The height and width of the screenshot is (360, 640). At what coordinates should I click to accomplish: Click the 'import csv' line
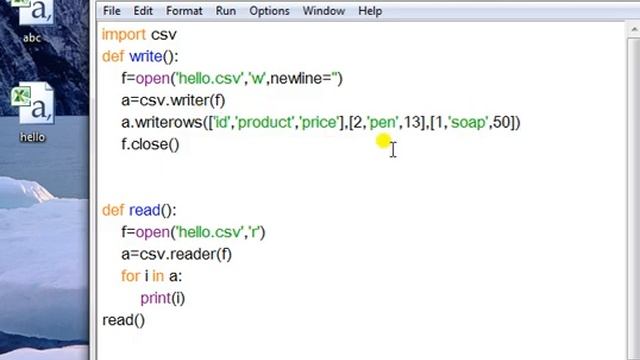(x=139, y=35)
